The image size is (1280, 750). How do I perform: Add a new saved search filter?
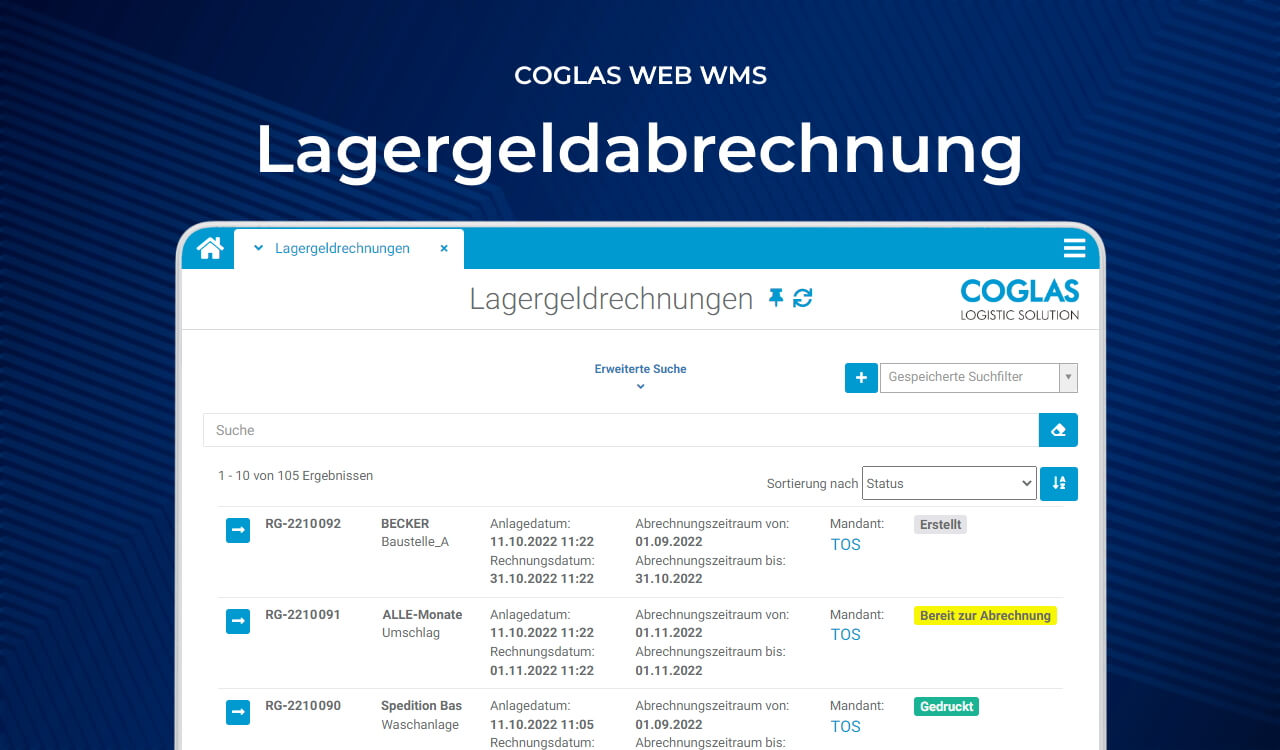point(861,378)
